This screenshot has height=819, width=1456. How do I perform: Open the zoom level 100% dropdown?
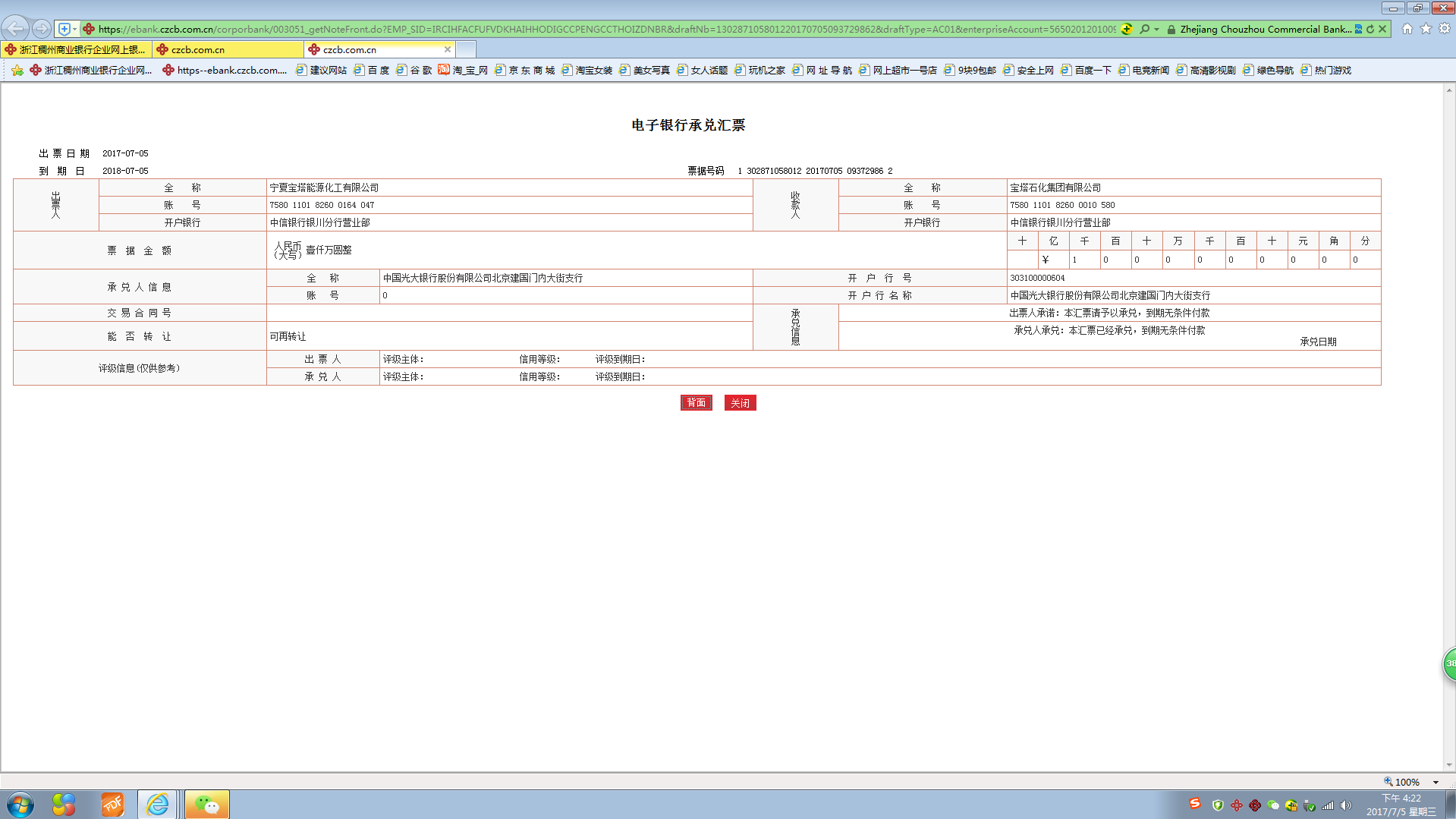(1436, 782)
